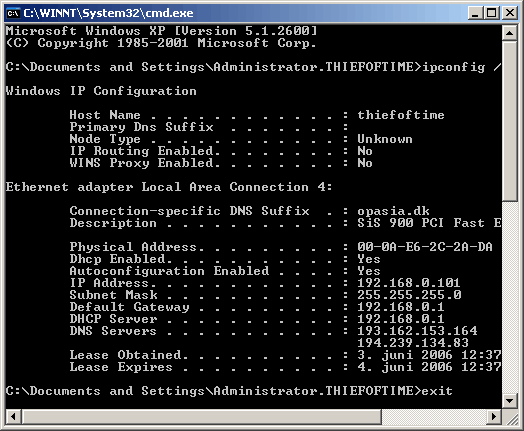Click the title text C:\WINNT\System32\cmd.exe
Screen dimensions: 524x431
tap(108, 13)
